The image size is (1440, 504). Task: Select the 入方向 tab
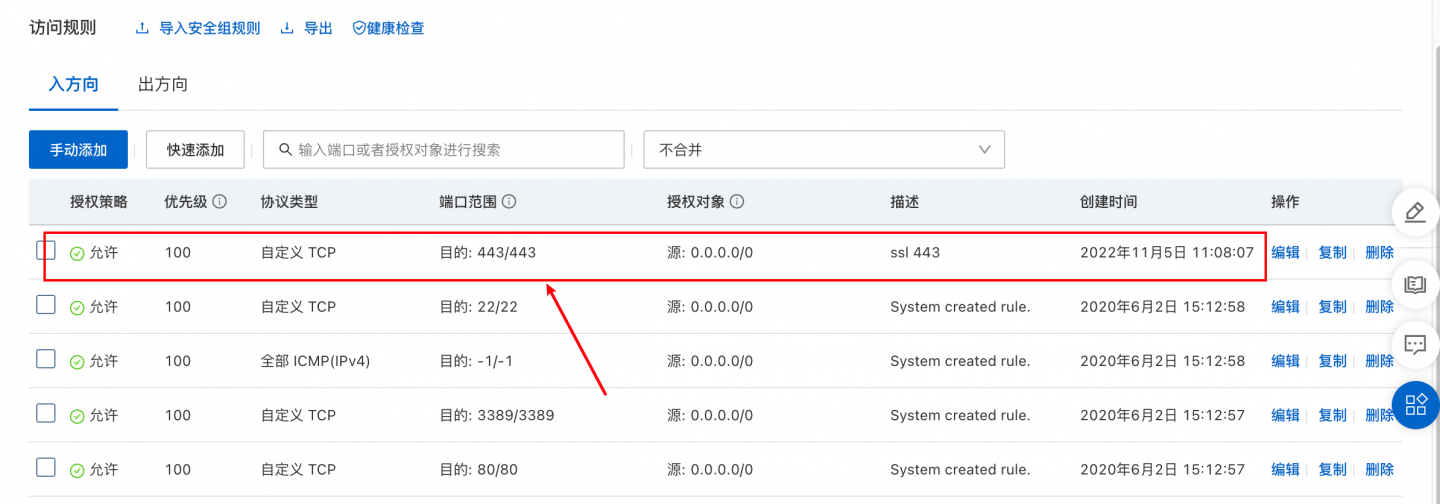pos(74,84)
